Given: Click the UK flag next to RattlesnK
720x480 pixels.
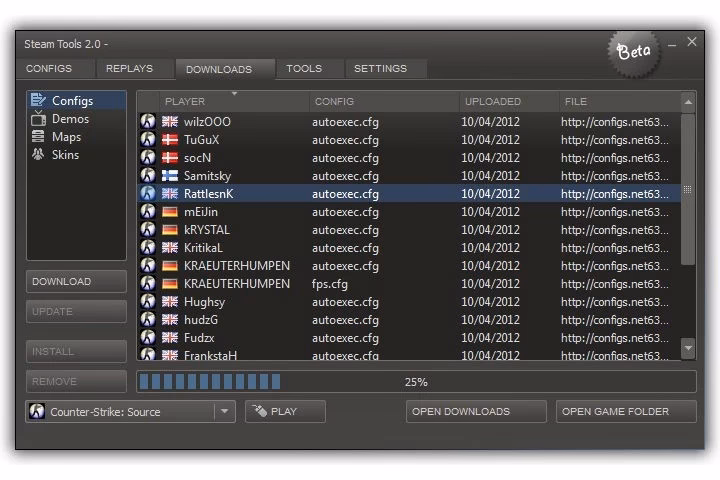Looking at the screenshot, I should (170, 193).
